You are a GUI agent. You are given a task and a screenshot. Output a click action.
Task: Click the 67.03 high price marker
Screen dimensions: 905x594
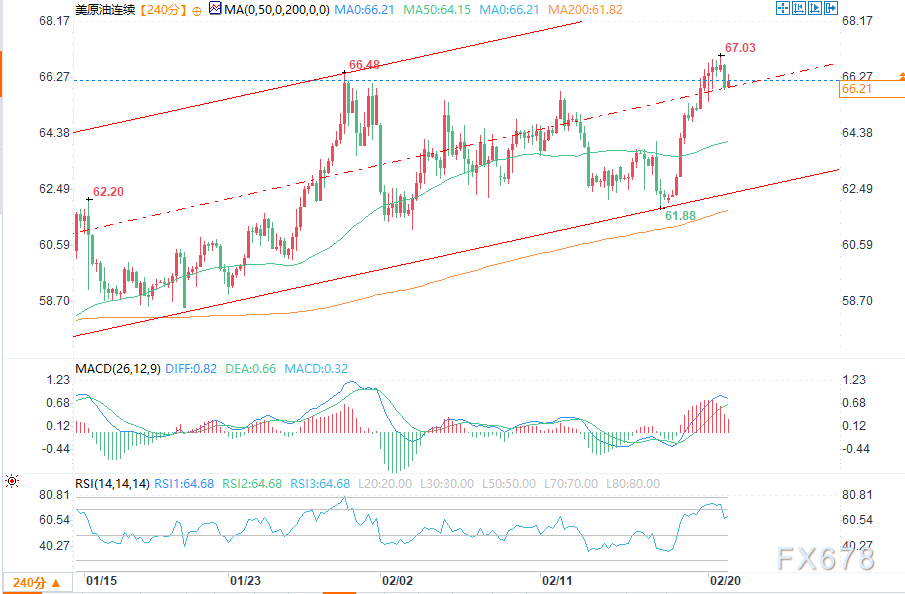coord(740,47)
